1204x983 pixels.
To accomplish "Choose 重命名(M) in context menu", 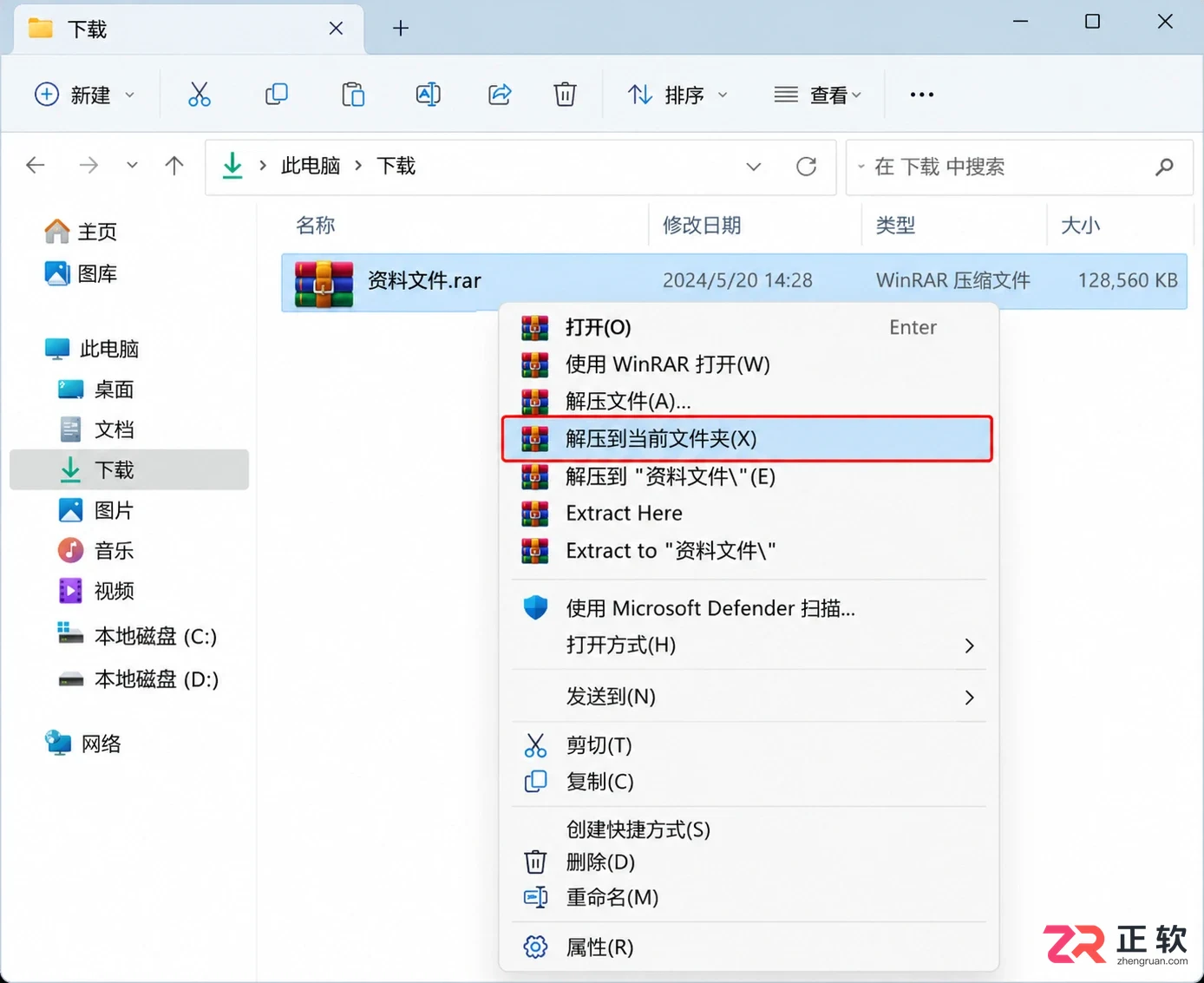I will click(x=749, y=897).
